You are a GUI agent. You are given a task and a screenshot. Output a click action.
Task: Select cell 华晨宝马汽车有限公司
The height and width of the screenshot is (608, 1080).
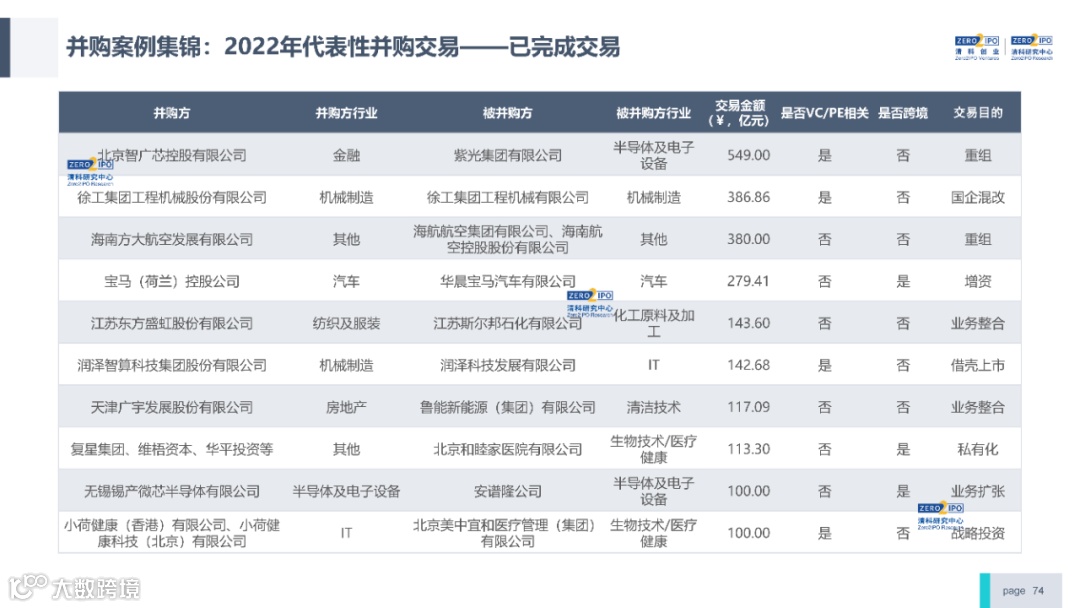(508, 281)
